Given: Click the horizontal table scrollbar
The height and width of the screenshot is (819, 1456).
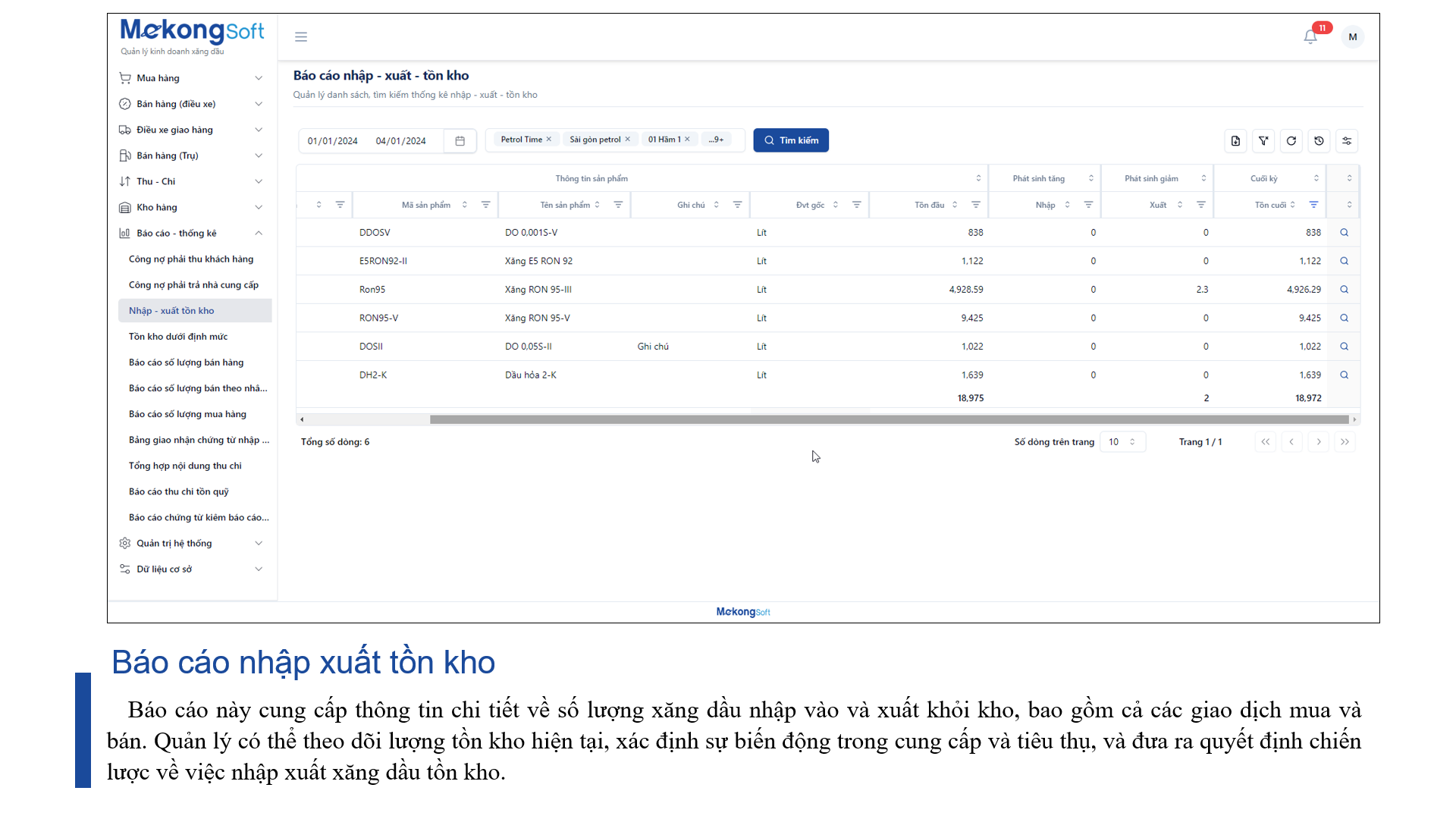Looking at the screenshot, I should [x=889, y=419].
